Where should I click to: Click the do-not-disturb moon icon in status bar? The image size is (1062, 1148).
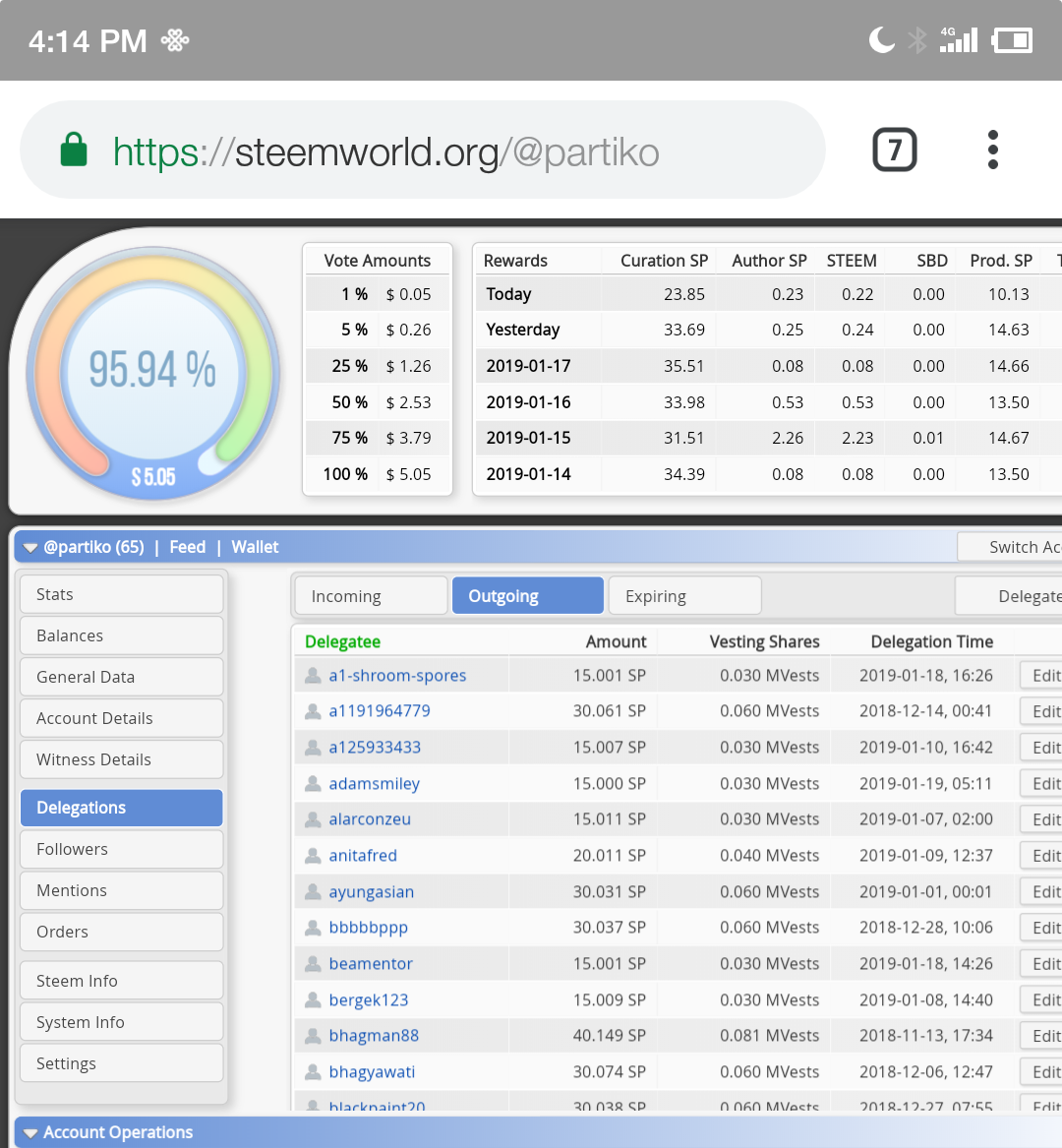[x=880, y=39]
